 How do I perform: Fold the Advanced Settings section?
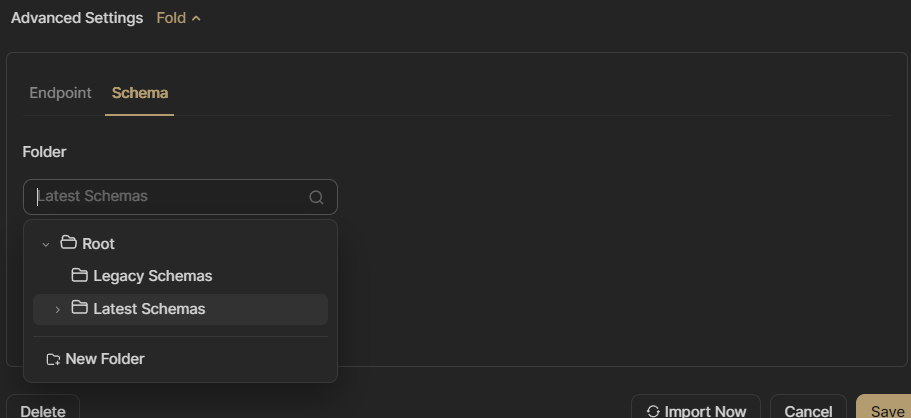click(x=178, y=18)
